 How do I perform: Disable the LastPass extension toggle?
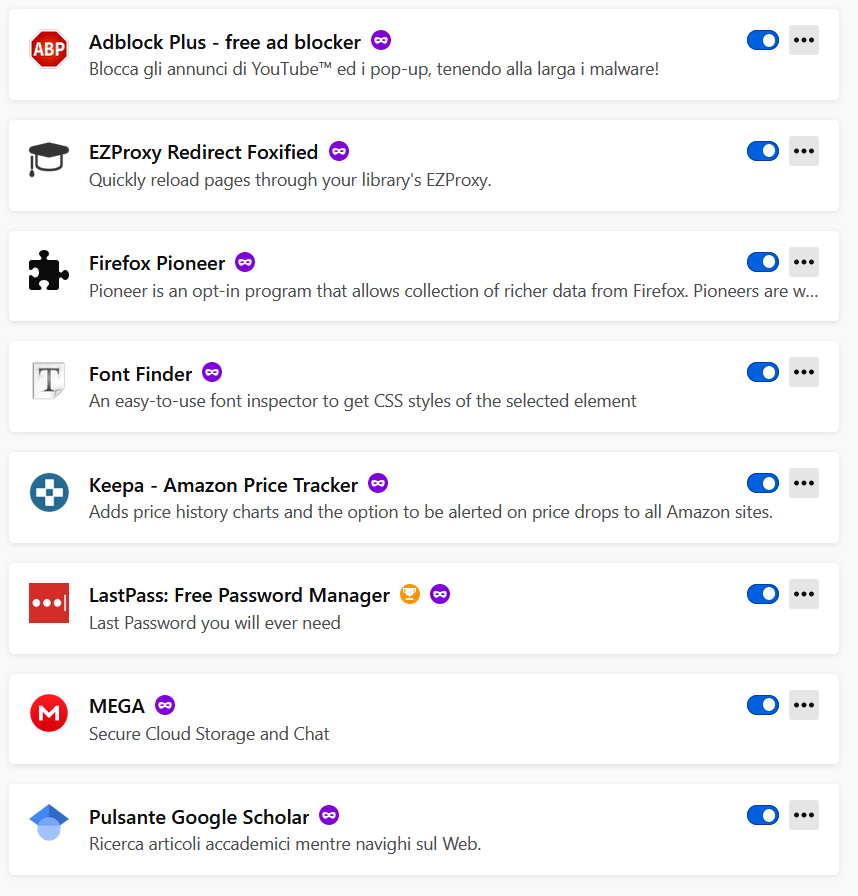click(x=763, y=595)
